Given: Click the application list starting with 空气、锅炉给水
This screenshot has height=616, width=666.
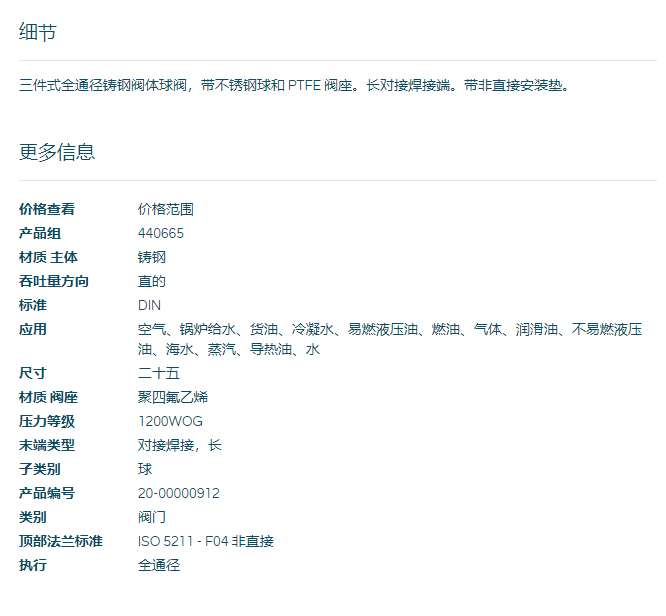Looking at the screenshot, I should point(390,339).
